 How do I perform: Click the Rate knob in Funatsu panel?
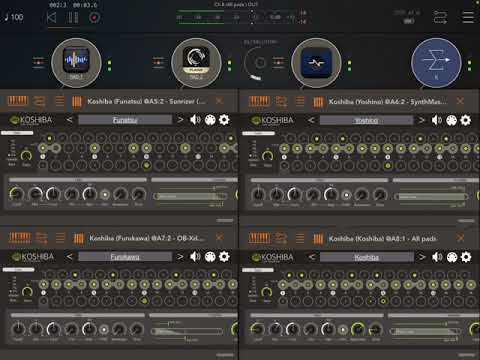[26, 155]
